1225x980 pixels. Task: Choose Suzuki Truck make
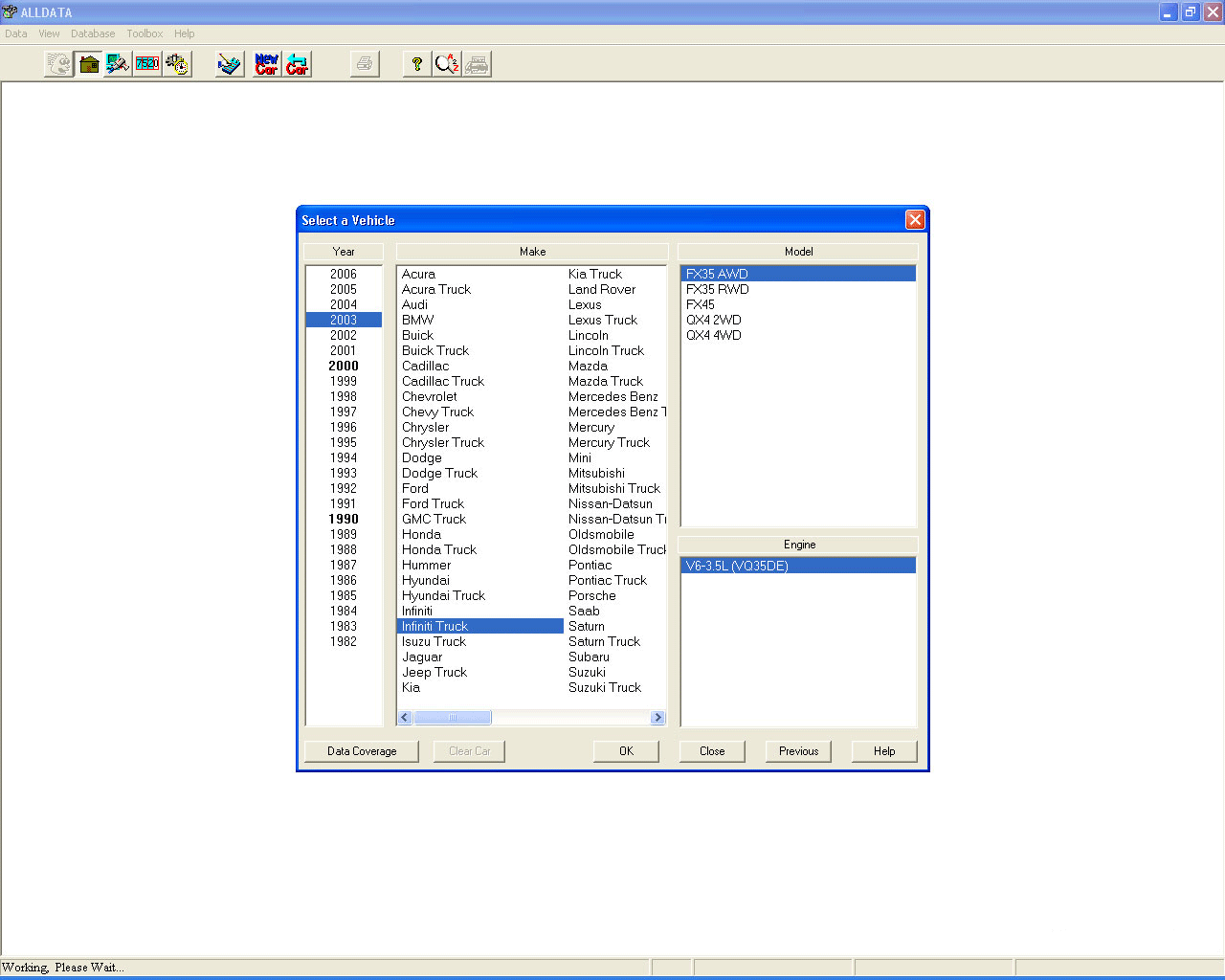tap(605, 687)
